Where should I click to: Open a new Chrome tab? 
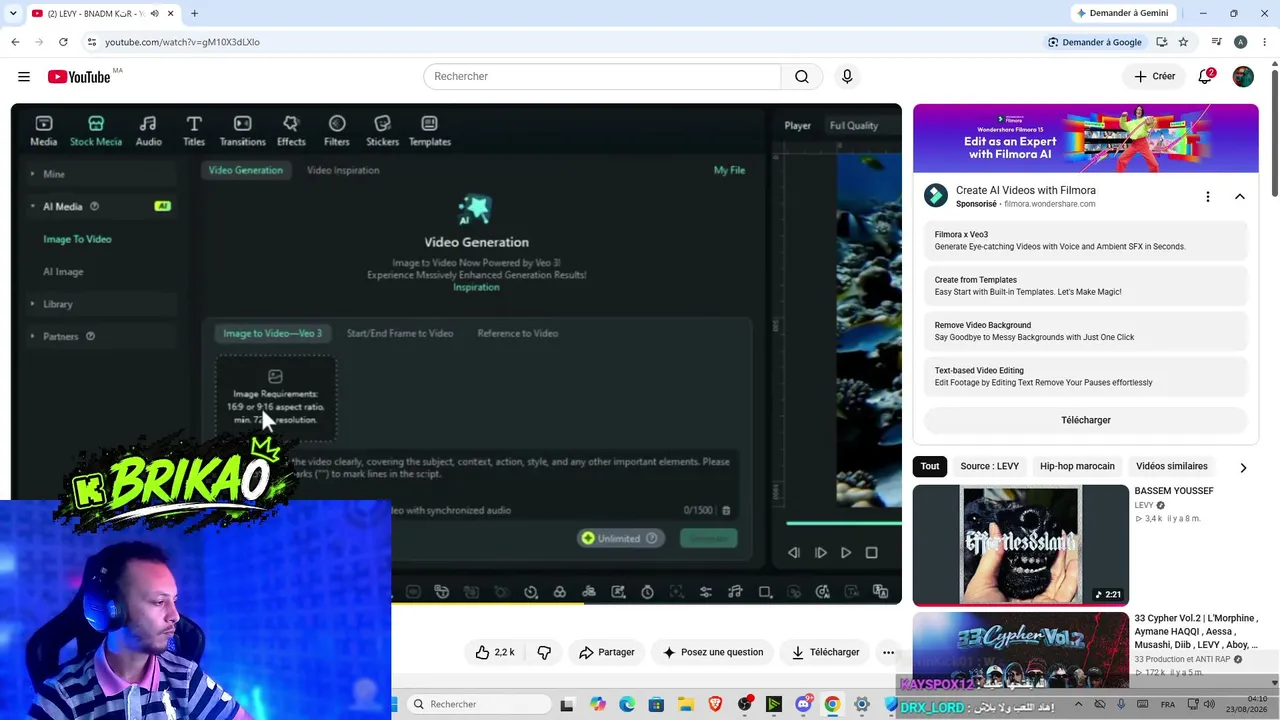click(x=194, y=14)
